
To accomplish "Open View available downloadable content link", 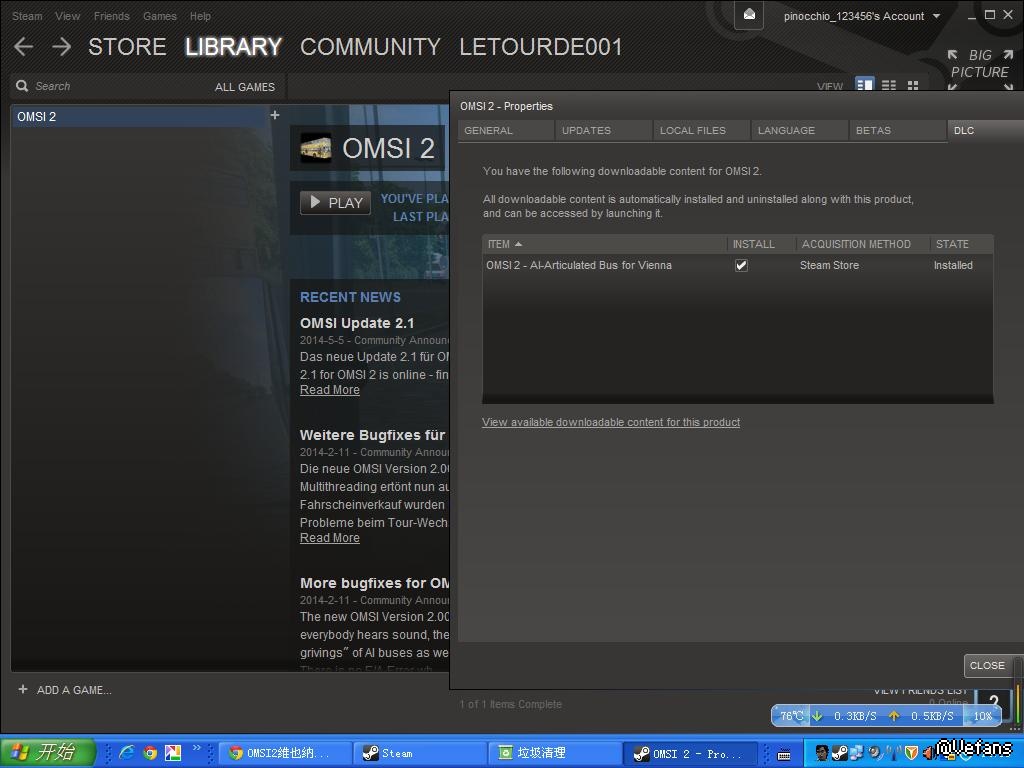I will pos(611,423).
